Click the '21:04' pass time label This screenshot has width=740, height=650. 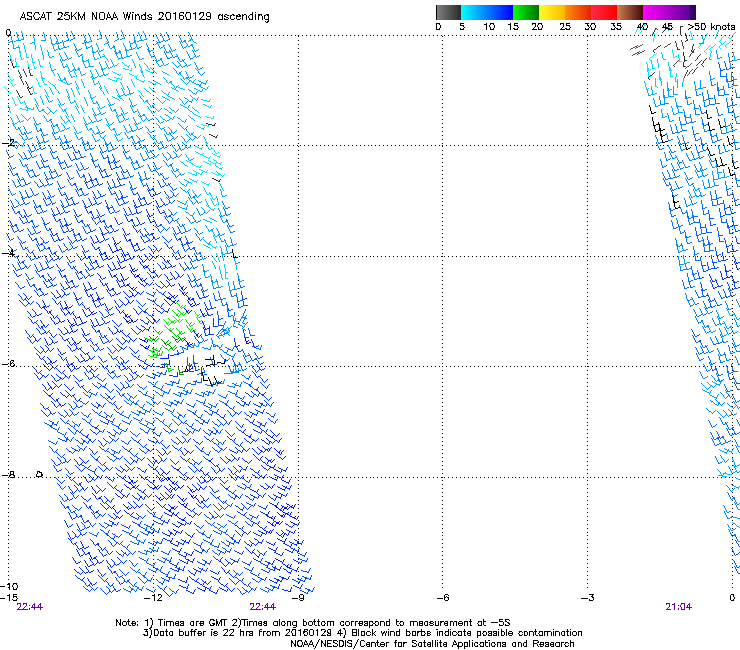[x=679, y=607]
